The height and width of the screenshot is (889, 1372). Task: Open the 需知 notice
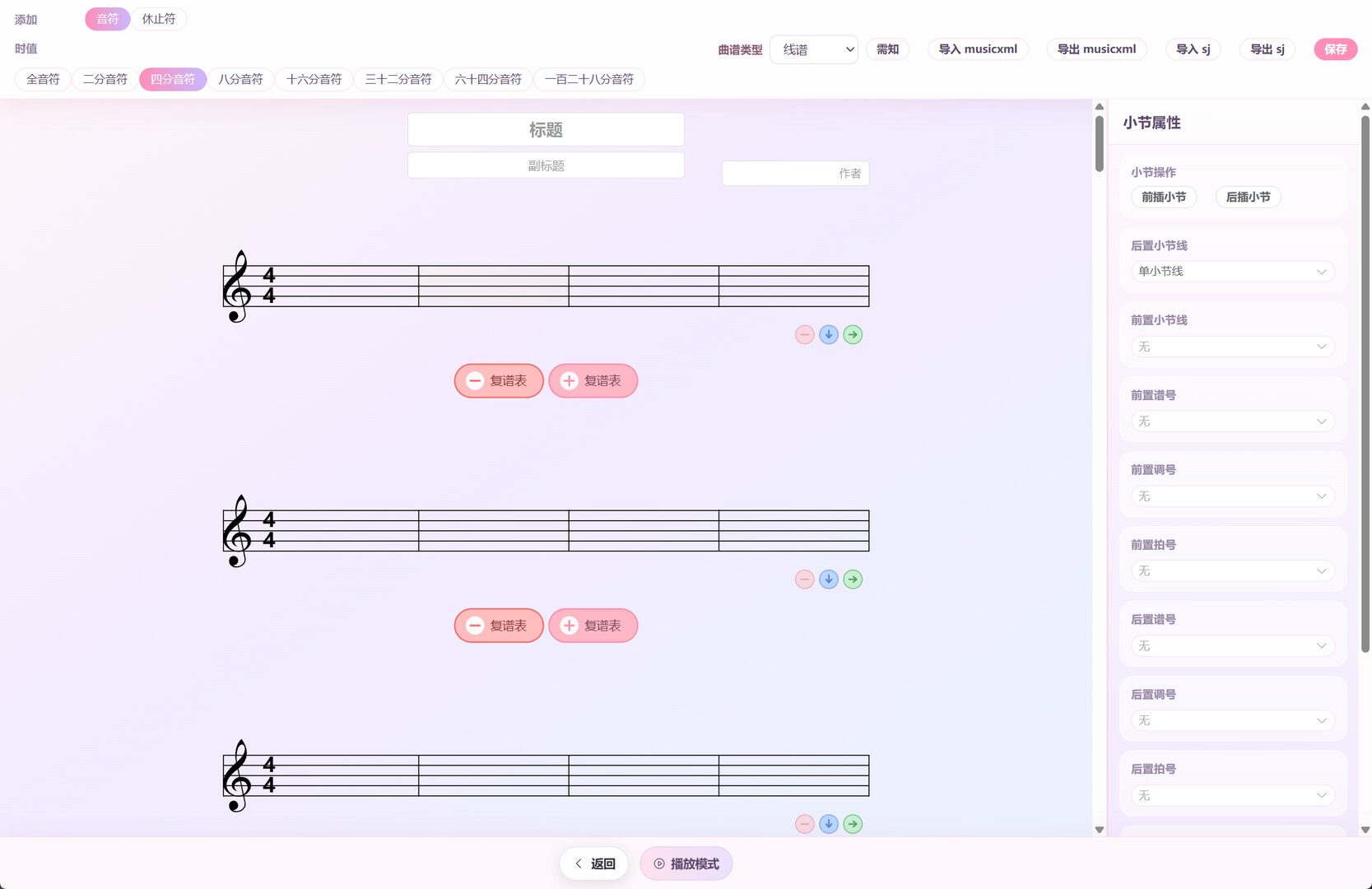[887, 49]
